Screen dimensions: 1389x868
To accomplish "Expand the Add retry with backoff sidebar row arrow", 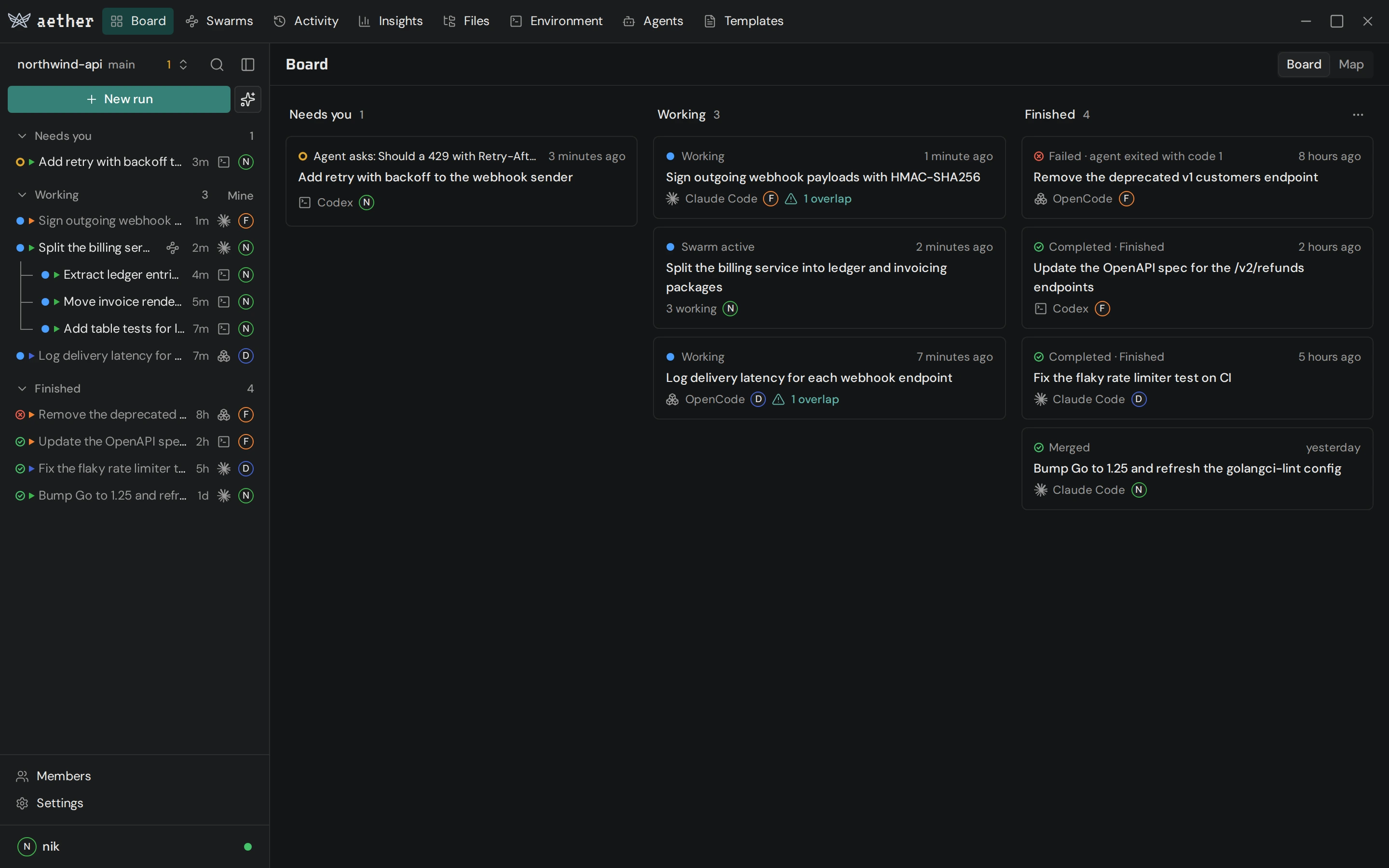I will pos(31,163).
